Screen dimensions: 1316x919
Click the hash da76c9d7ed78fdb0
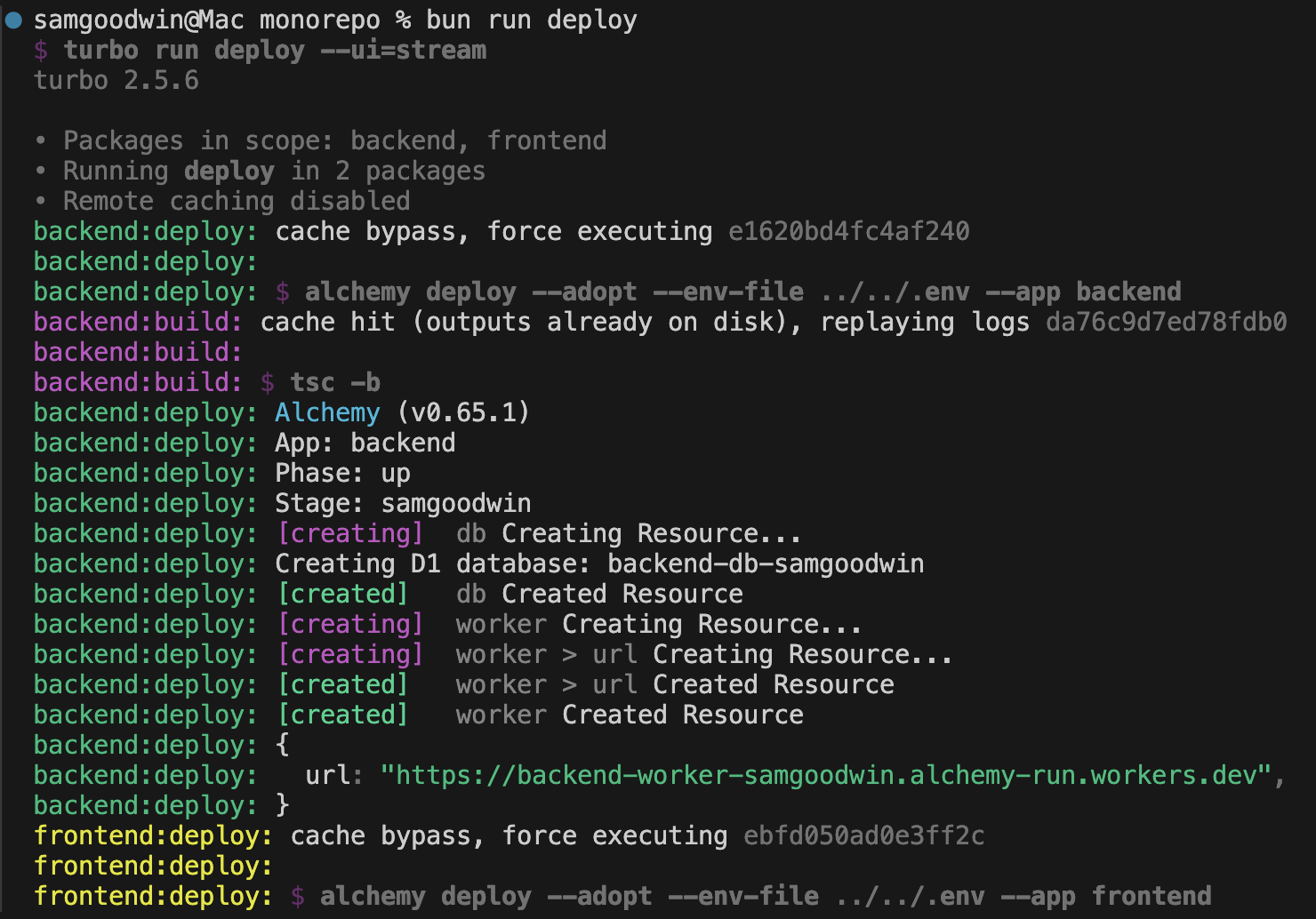[1166, 322]
